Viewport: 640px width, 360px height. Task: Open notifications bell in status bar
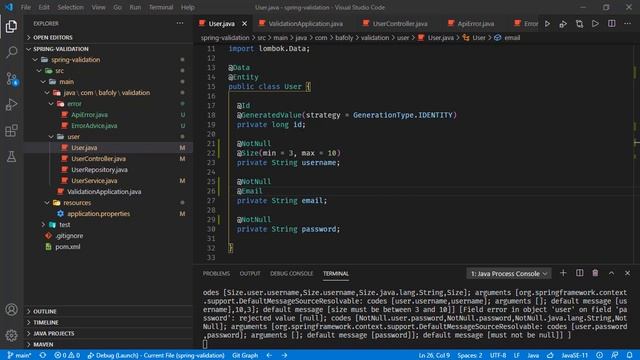point(630,355)
